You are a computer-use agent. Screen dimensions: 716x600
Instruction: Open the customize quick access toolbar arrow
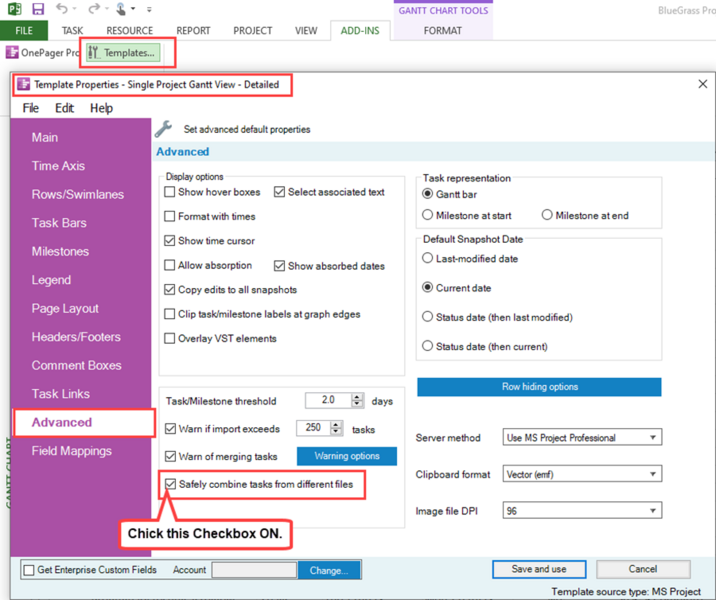pos(149,9)
